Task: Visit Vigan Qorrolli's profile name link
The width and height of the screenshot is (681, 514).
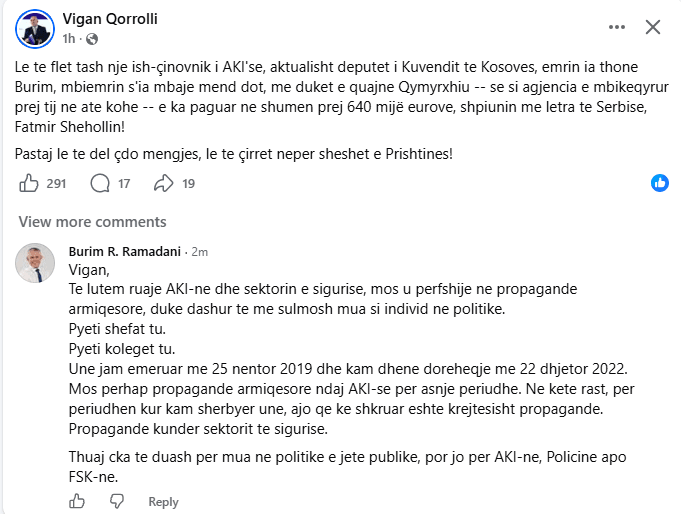Action: 110,19
